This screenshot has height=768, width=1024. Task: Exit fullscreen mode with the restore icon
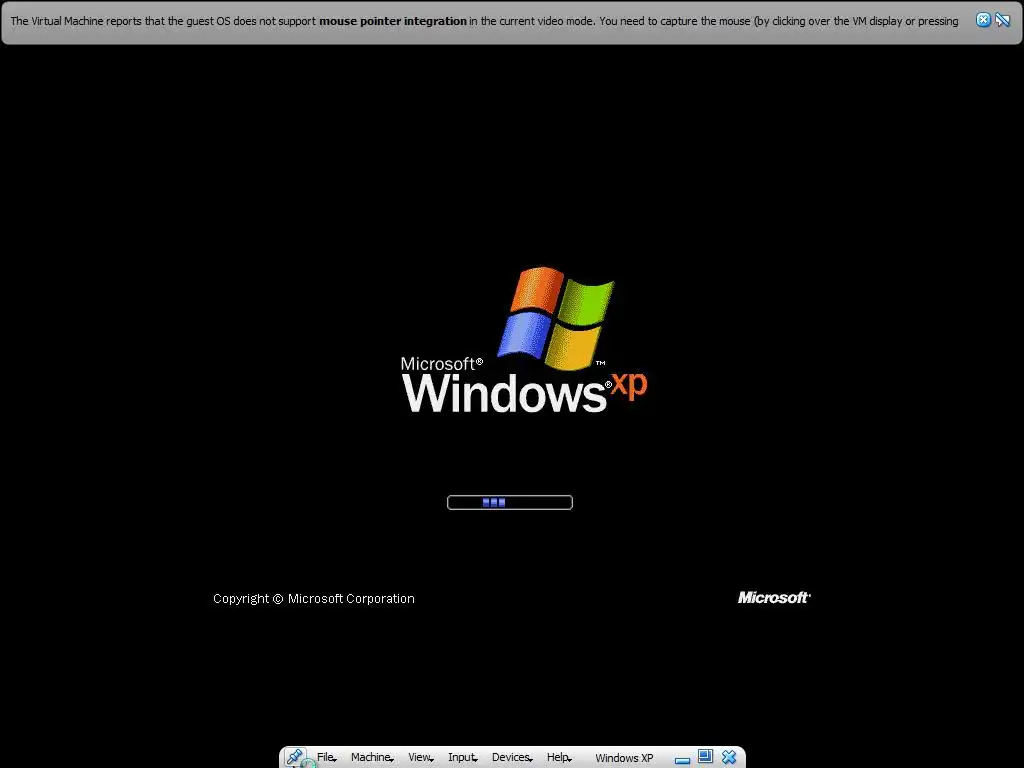click(x=705, y=757)
